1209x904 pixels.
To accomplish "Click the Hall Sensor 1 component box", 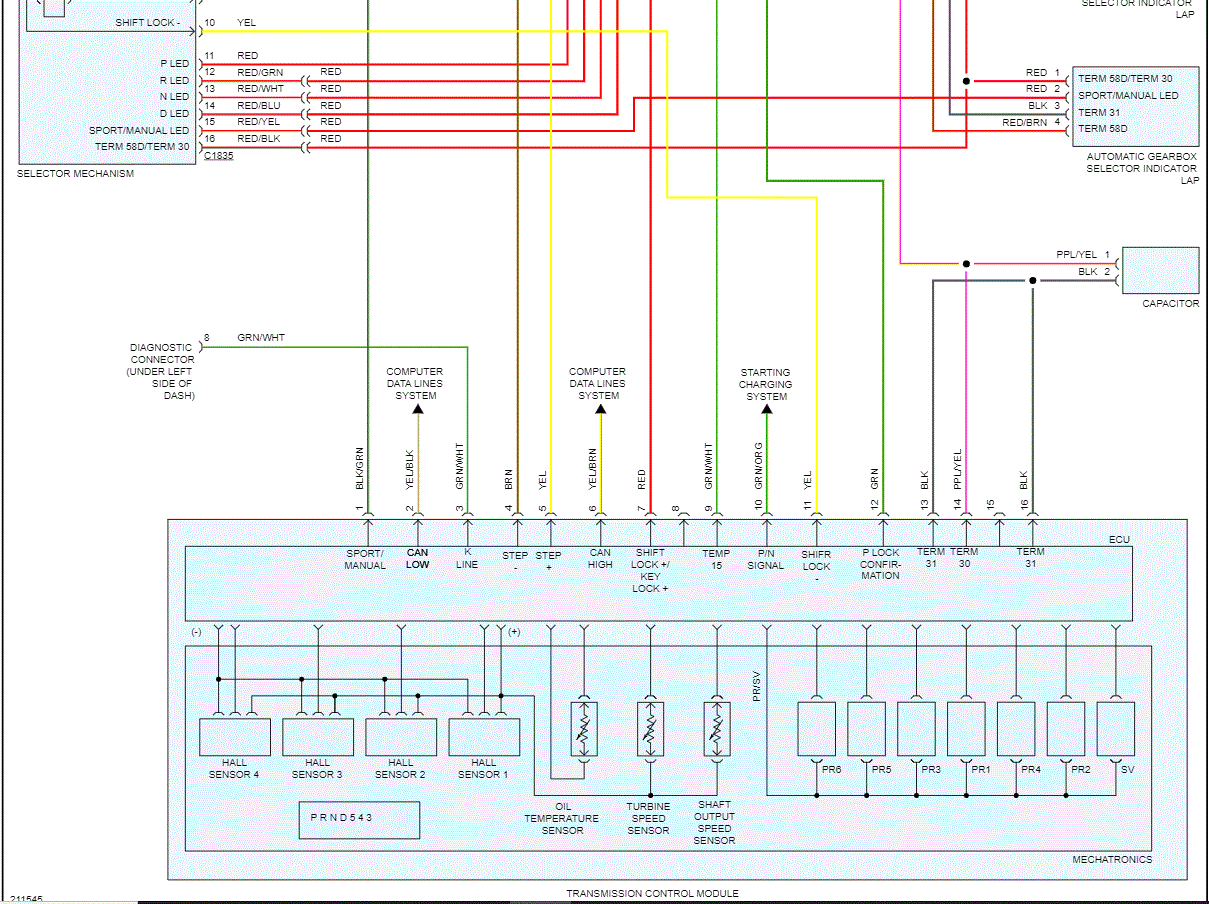I will (x=484, y=736).
